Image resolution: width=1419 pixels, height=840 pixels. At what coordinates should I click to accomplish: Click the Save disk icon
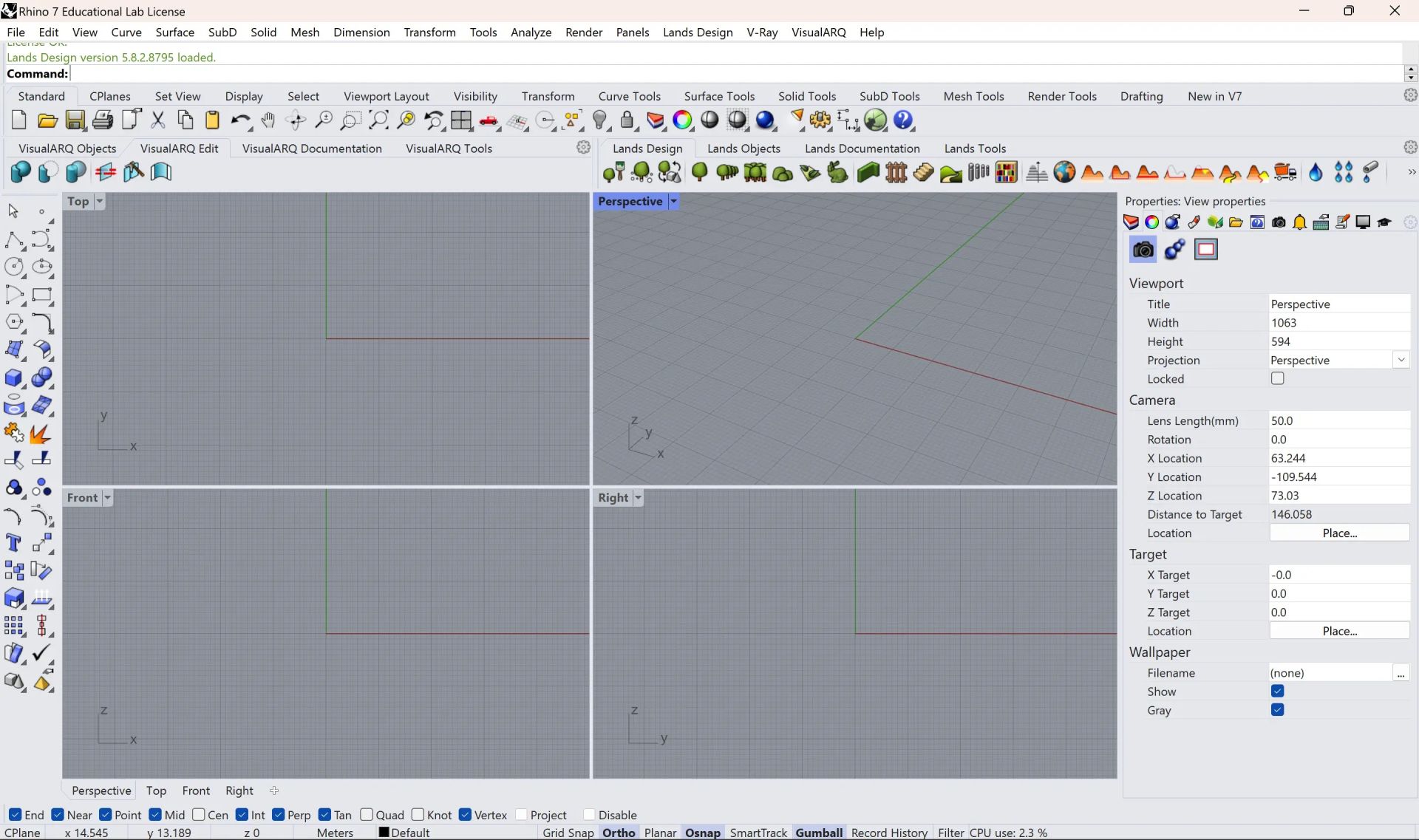75,120
